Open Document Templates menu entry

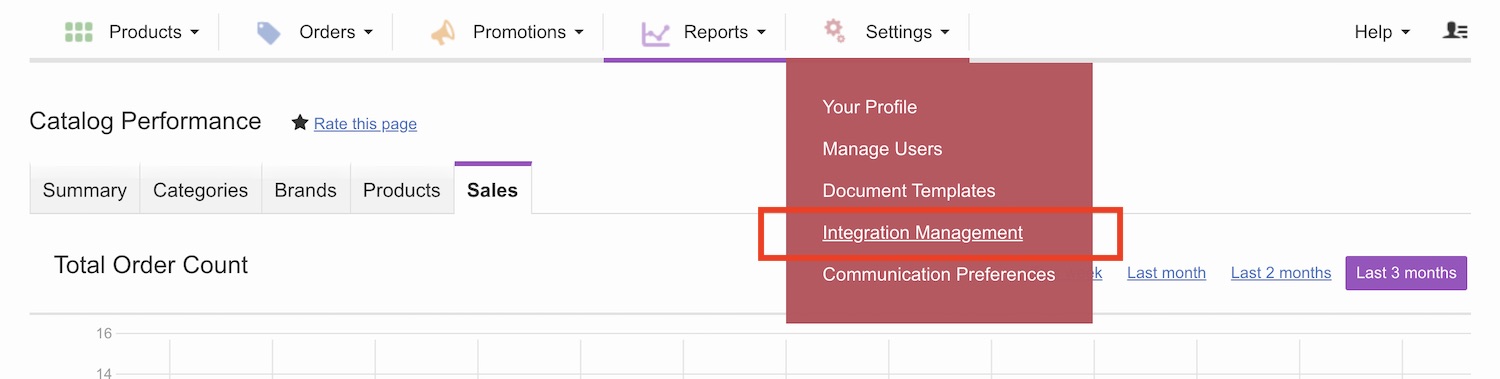tap(909, 191)
